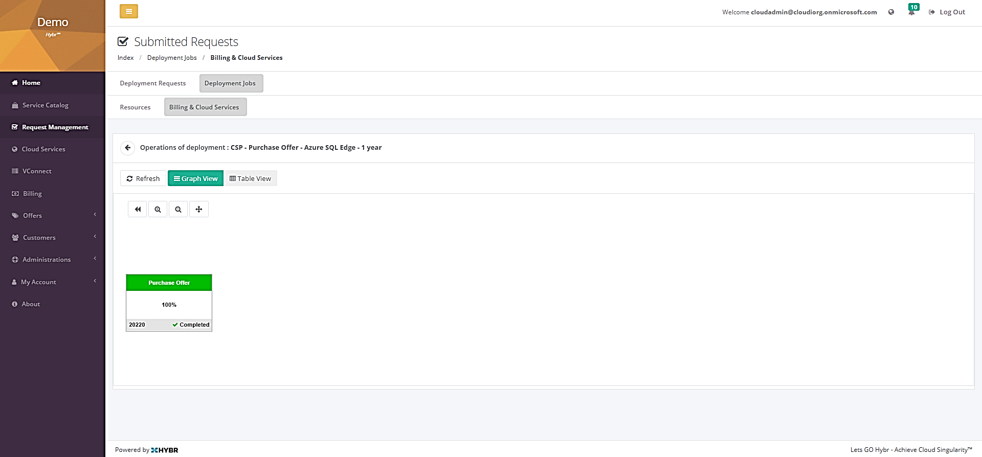
Task: Click the yellow hamburger menu button
Action: tap(129, 12)
